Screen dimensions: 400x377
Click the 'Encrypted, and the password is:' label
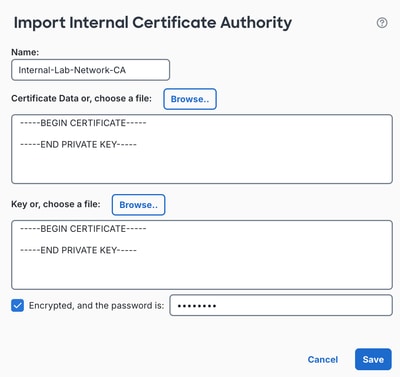coord(96,306)
